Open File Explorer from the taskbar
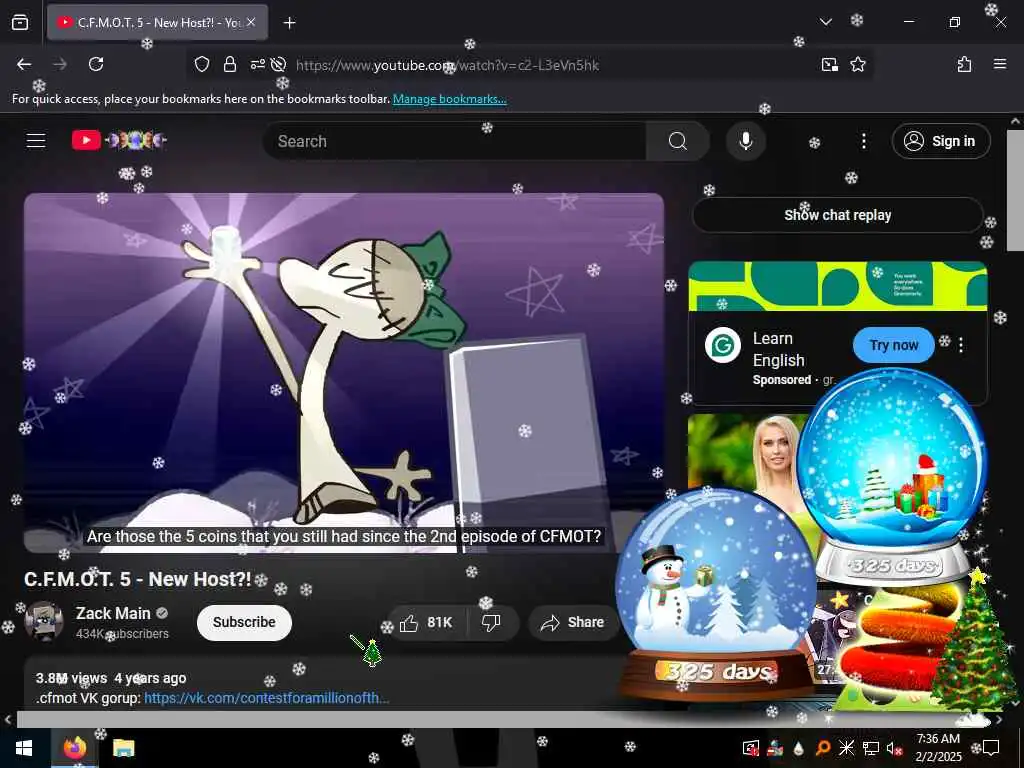Image resolution: width=1024 pixels, height=768 pixels. coord(123,748)
